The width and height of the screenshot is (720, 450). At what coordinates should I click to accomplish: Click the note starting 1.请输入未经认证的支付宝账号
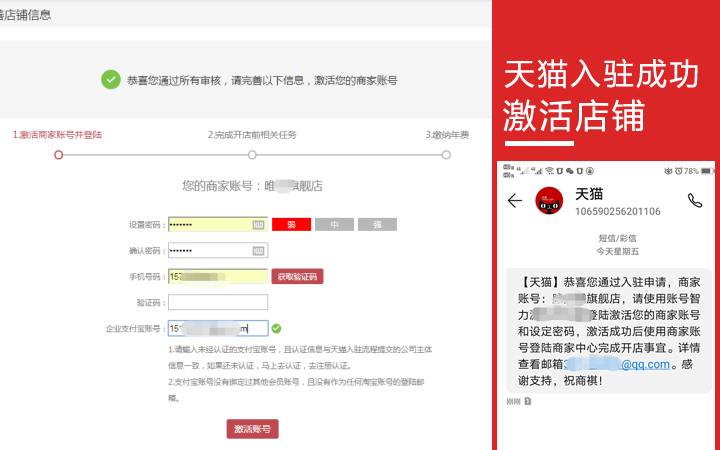pyautogui.click(x=300, y=358)
